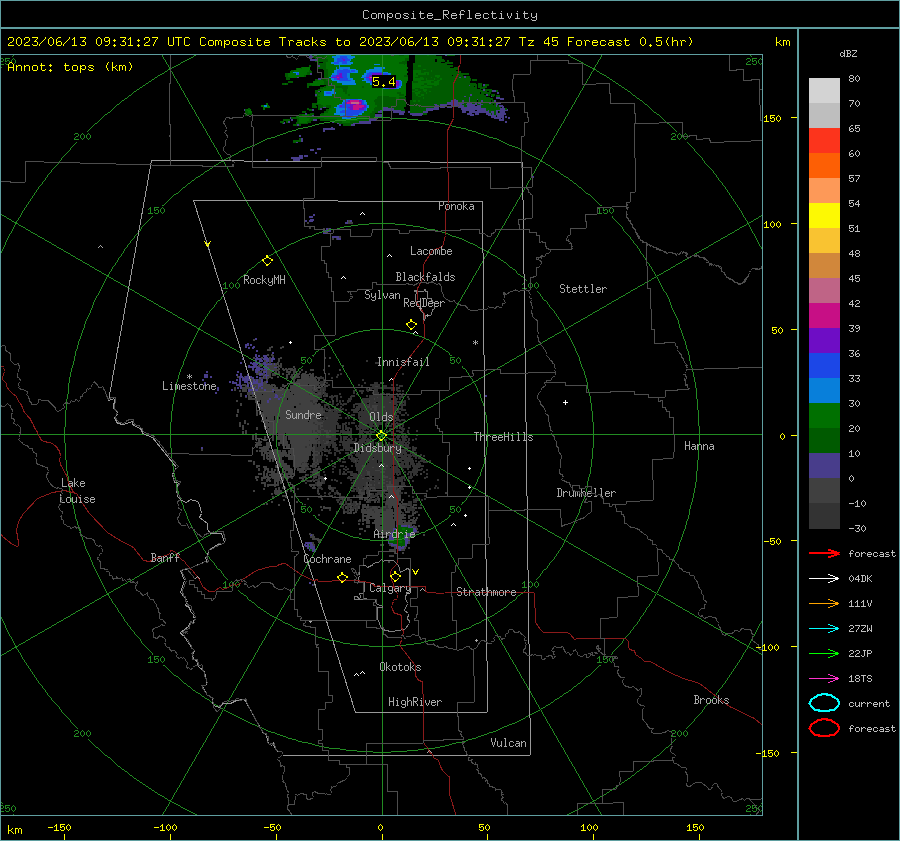The height and width of the screenshot is (841, 900).
Task: Click the RockyMH label
Action: tap(264, 280)
